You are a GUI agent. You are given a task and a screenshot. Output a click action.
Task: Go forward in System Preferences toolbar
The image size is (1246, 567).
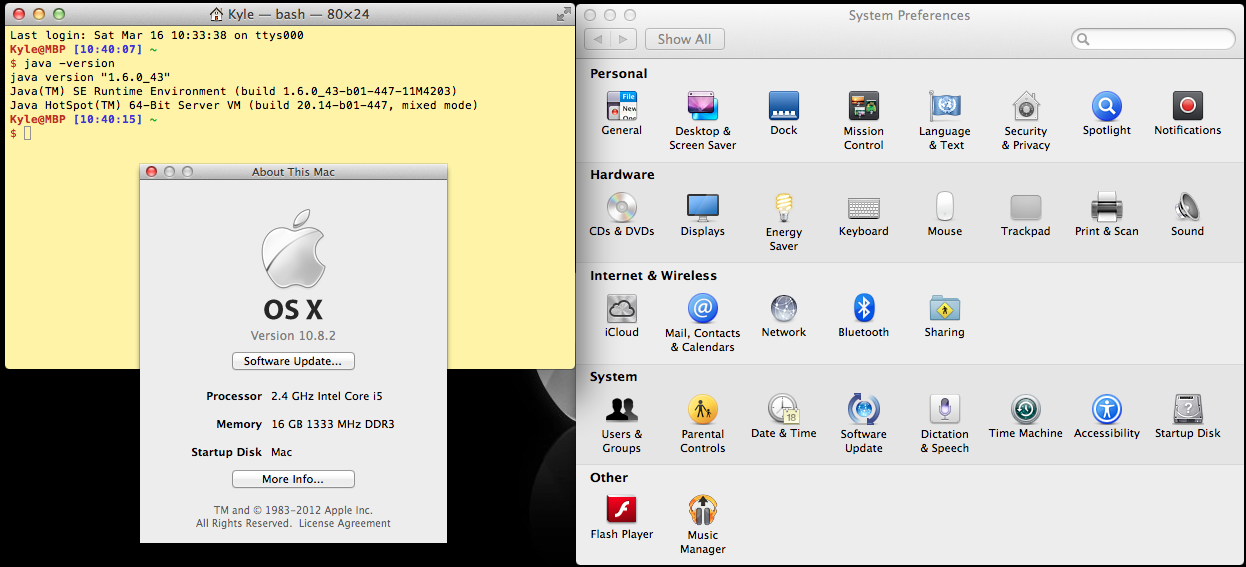coord(623,39)
